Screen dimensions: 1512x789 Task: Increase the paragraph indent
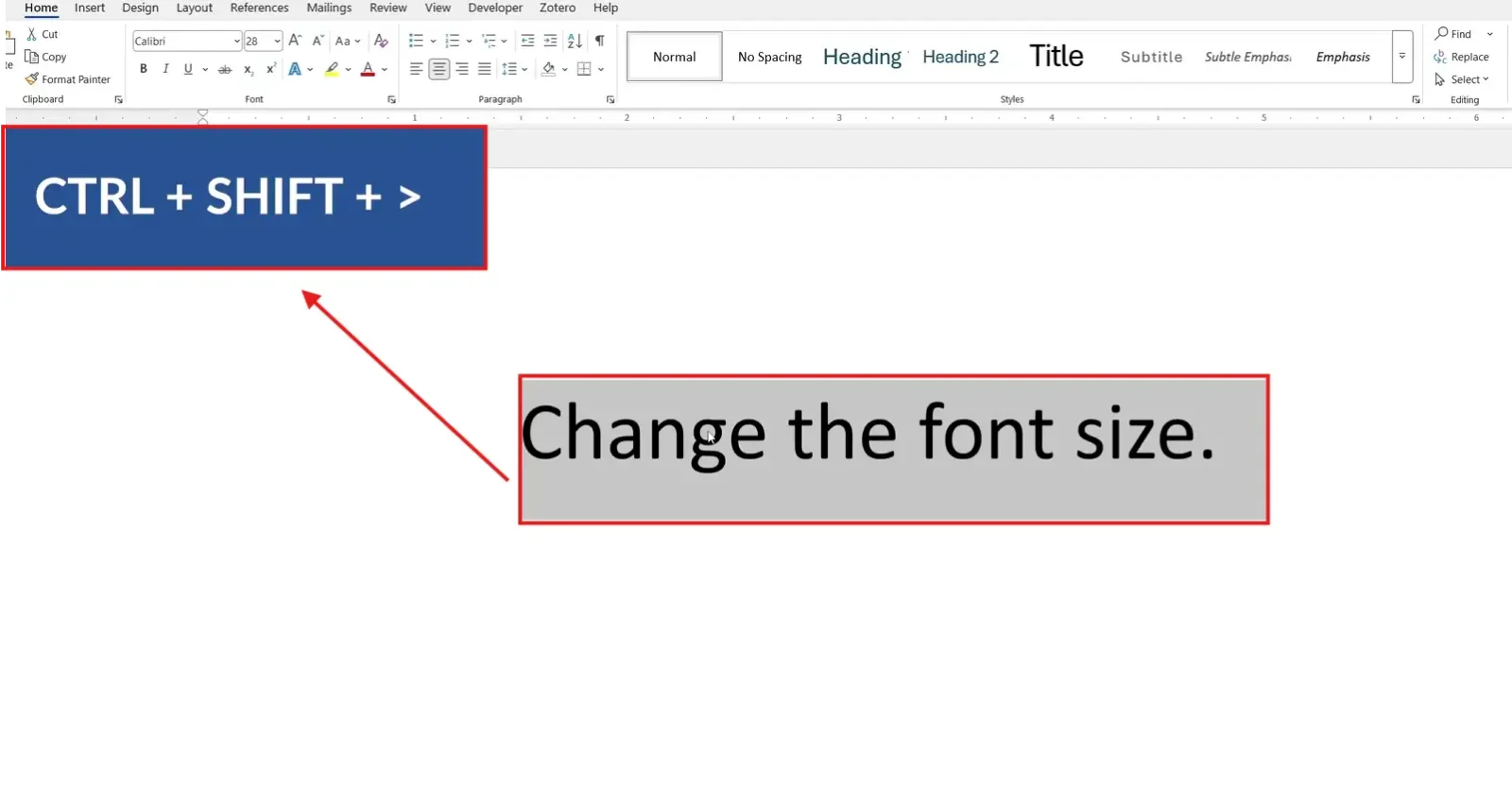tap(550, 41)
